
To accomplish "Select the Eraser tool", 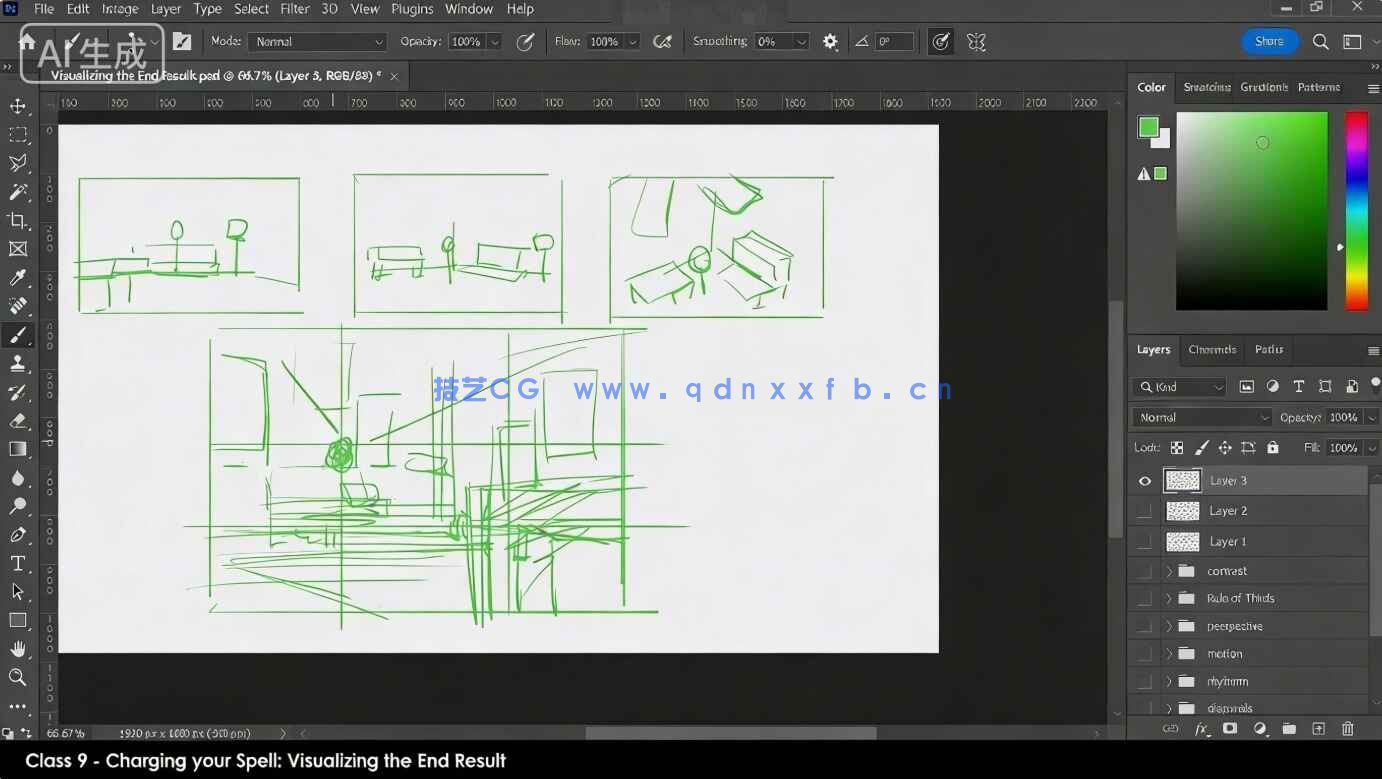I will 18,421.
